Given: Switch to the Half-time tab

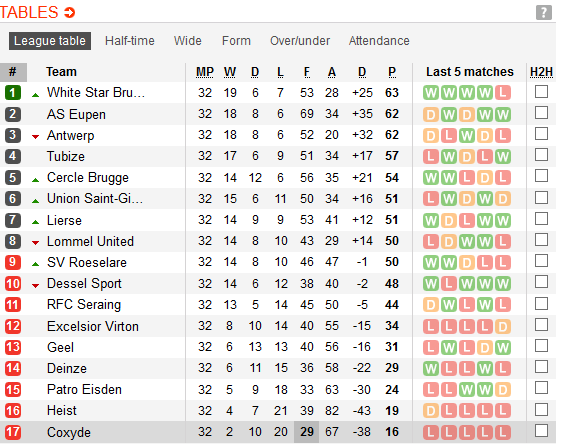Looking at the screenshot, I should pyautogui.click(x=130, y=41).
